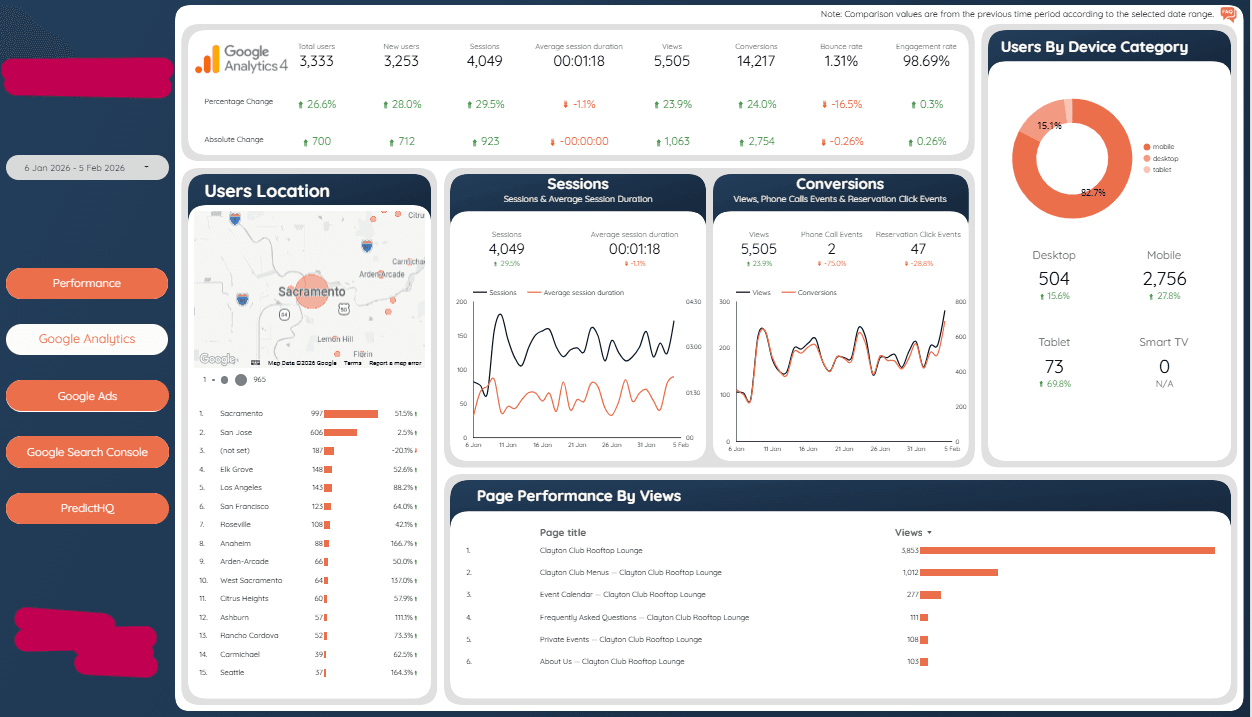Select the Performance navigation button

click(87, 283)
